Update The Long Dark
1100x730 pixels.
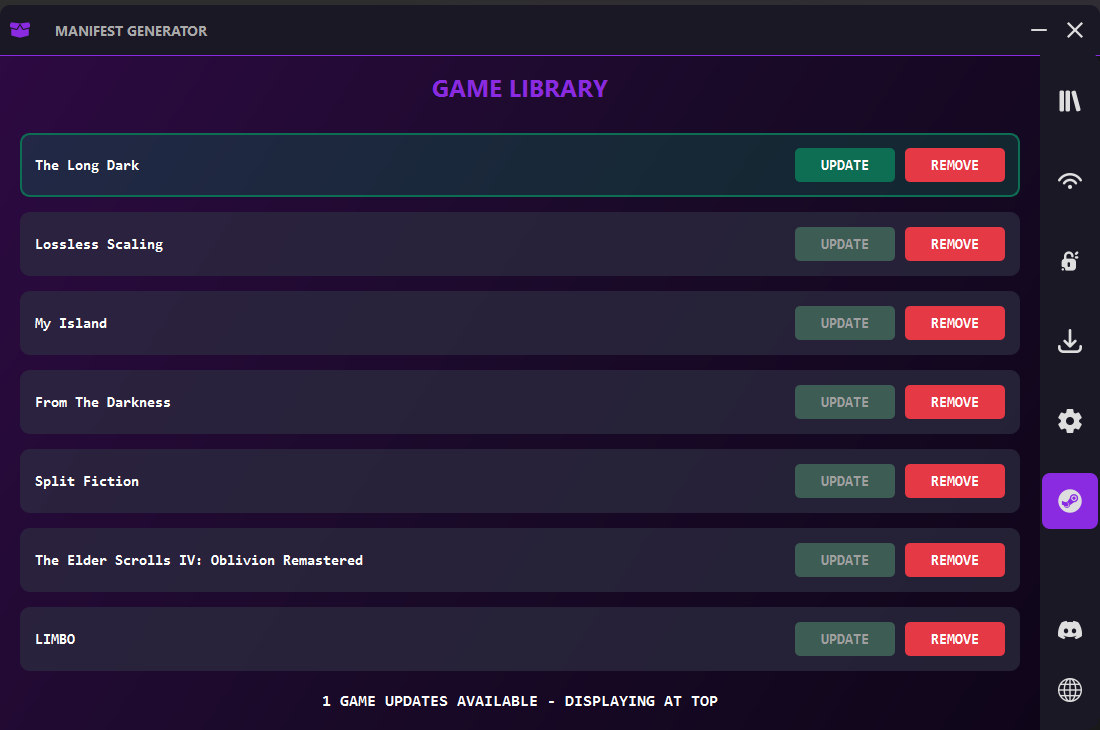pyautogui.click(x=844, y=165)
